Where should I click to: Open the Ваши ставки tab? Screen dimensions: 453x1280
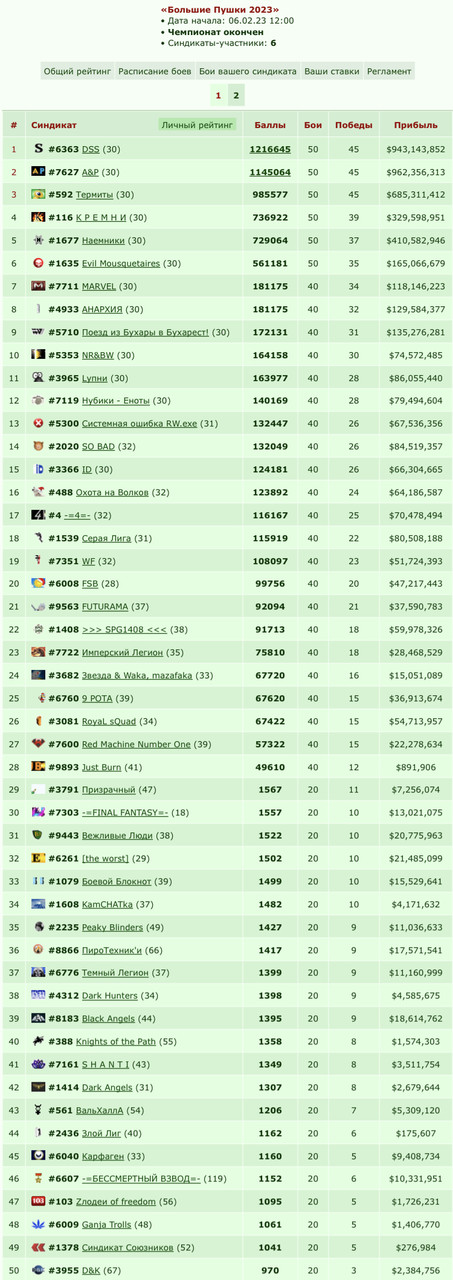tap(331, 72)
